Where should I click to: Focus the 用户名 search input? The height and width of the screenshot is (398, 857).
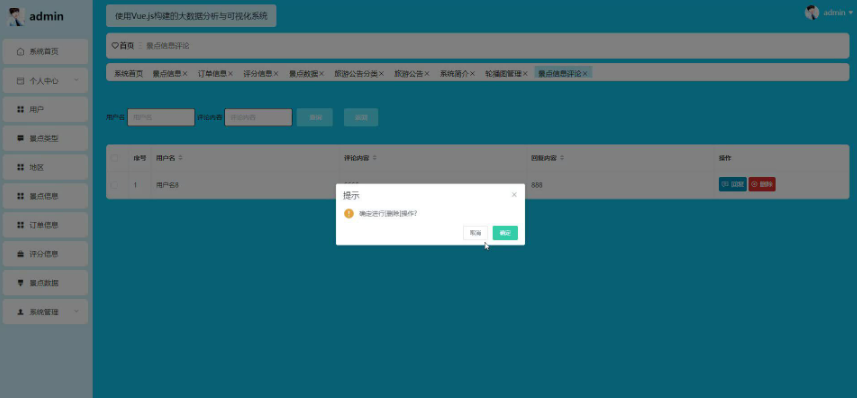click(161, 117)
